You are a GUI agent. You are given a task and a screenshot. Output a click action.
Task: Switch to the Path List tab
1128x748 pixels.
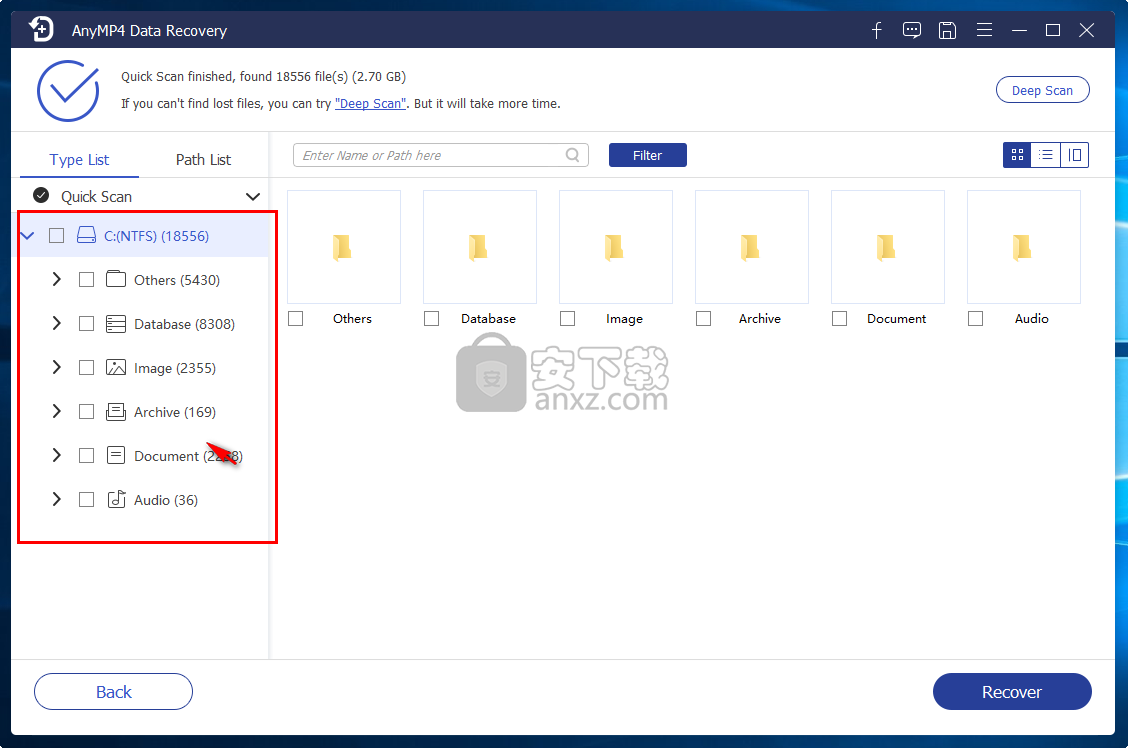203,159
